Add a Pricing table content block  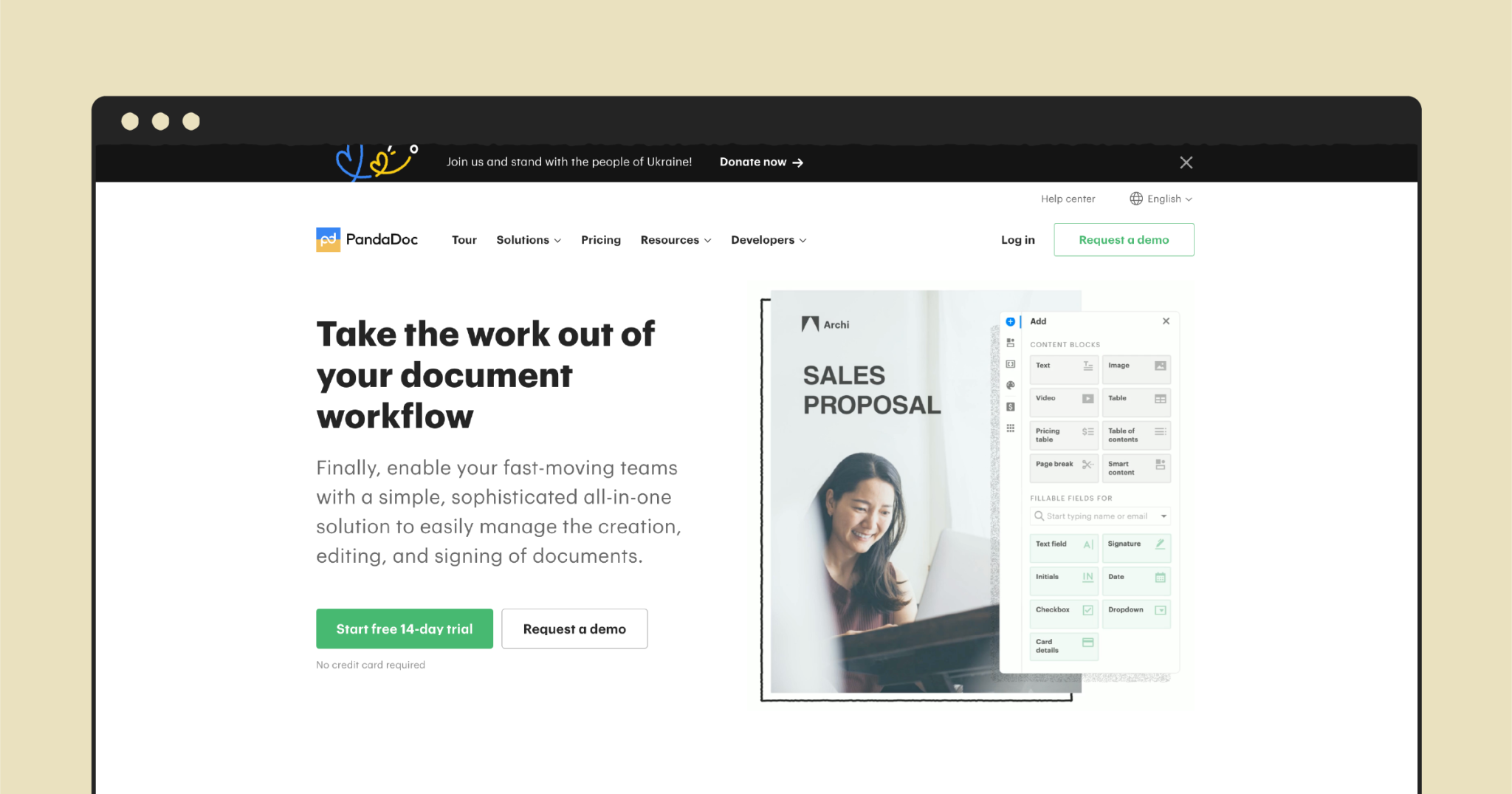(x=1063, y=435)
